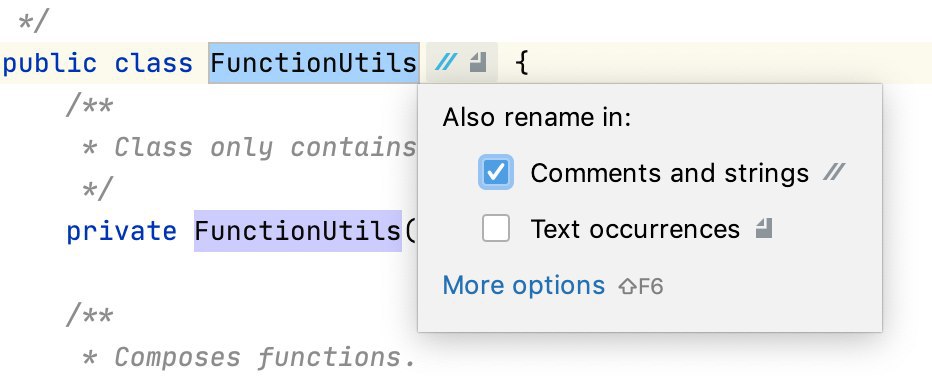Click the Also rename in heading

(x=536, y=118)
